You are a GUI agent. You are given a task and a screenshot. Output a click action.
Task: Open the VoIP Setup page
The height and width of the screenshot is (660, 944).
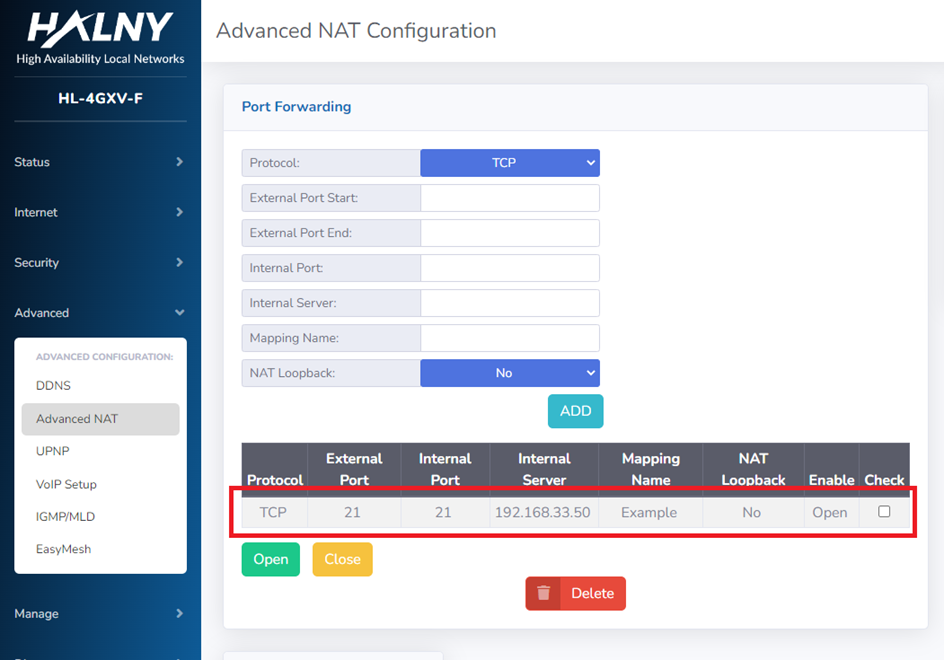(66, 484)
